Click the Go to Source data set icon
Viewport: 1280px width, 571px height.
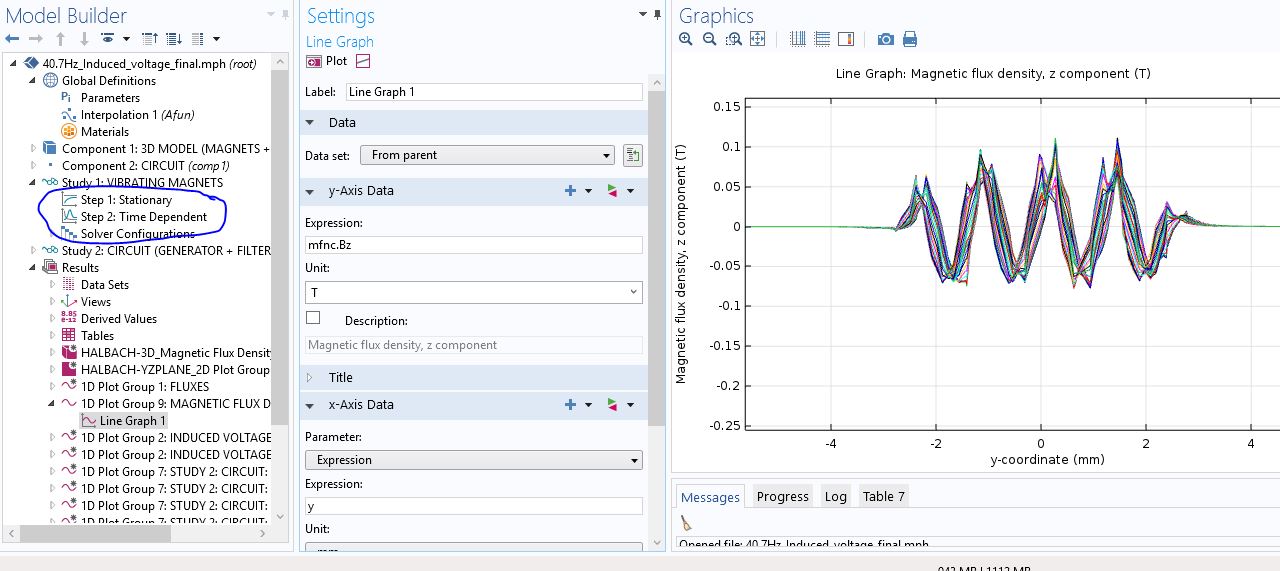pos(632,155)
